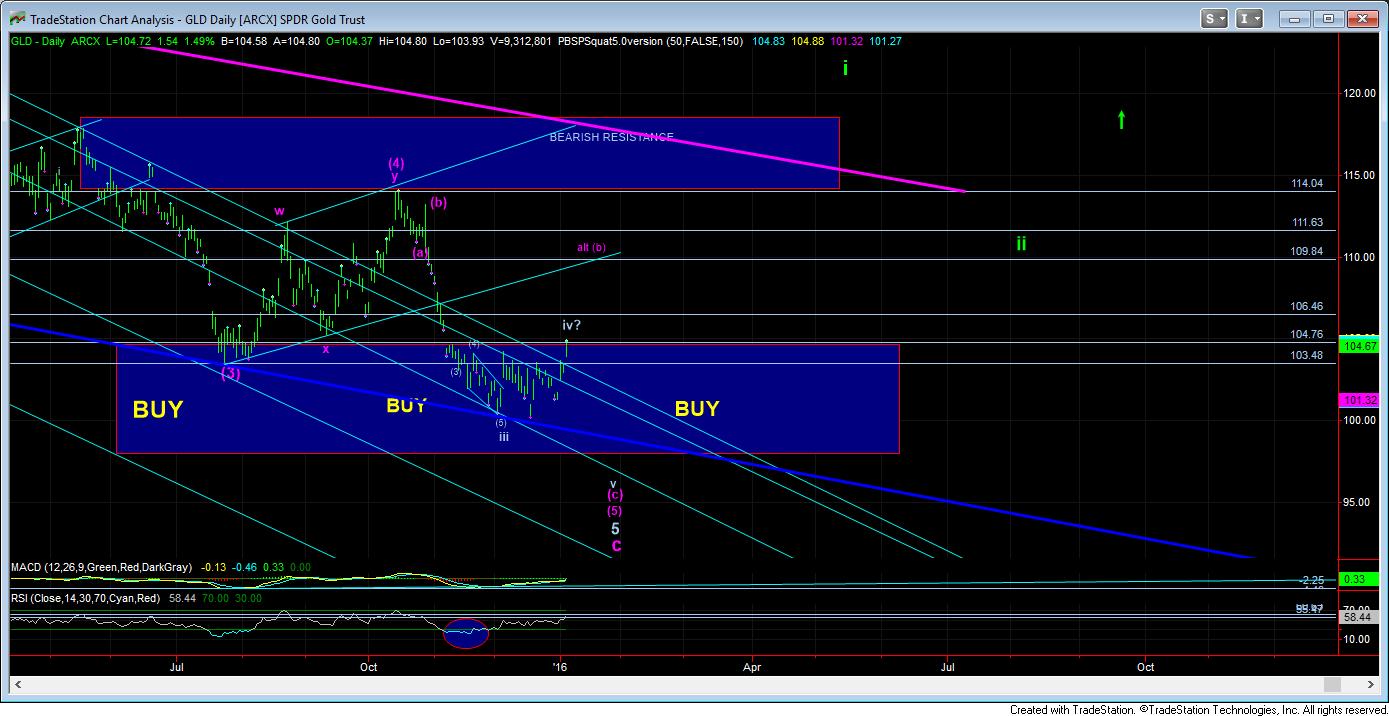Screen dimensions: 1389x716
Task: Select the BEARISH RESISTANCE label
Action: tap(611, 137)
